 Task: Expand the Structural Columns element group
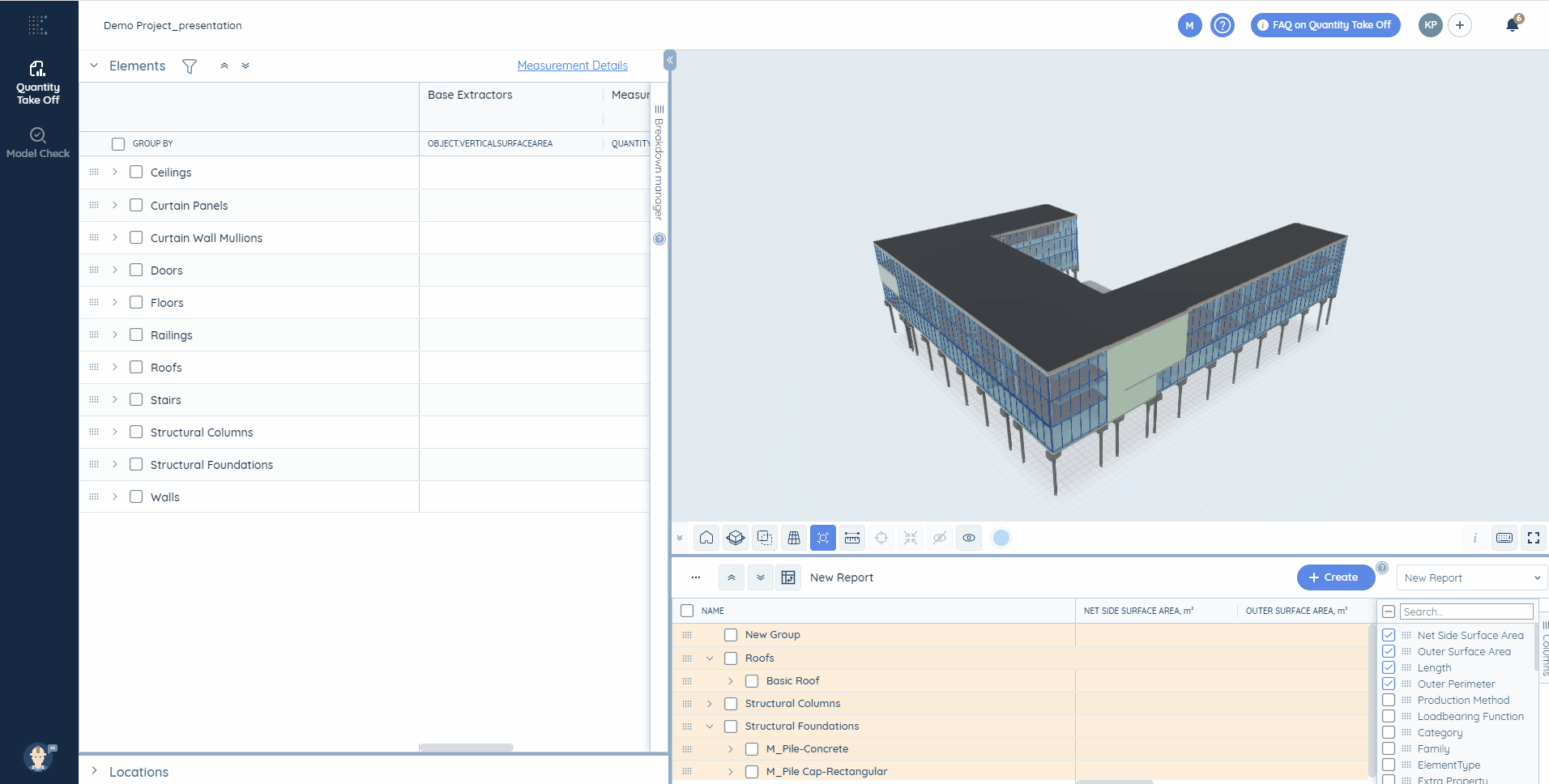click(115, 432)
